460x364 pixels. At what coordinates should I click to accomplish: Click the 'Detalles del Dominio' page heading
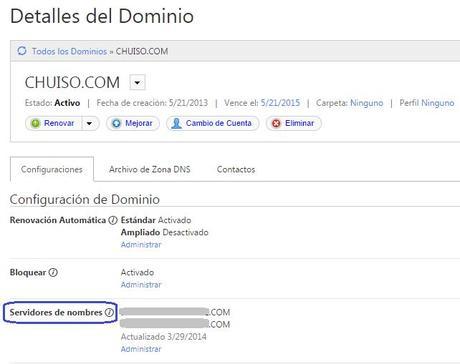[x=102, y=16]
